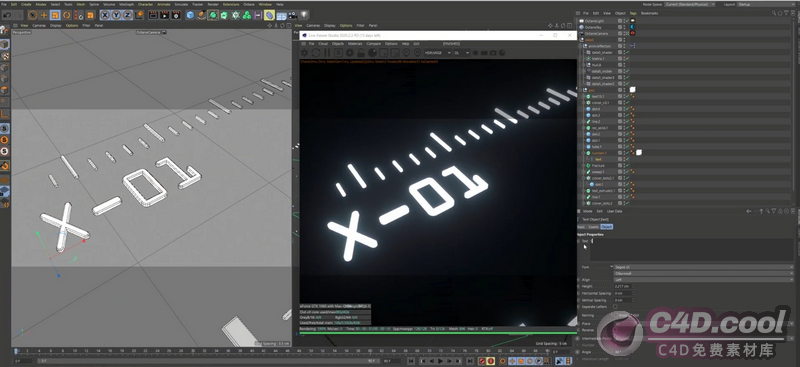The width and height of the screenshot is (800, 367).
Task: Click the Light object bulb icon
Action: coord(304,15)
